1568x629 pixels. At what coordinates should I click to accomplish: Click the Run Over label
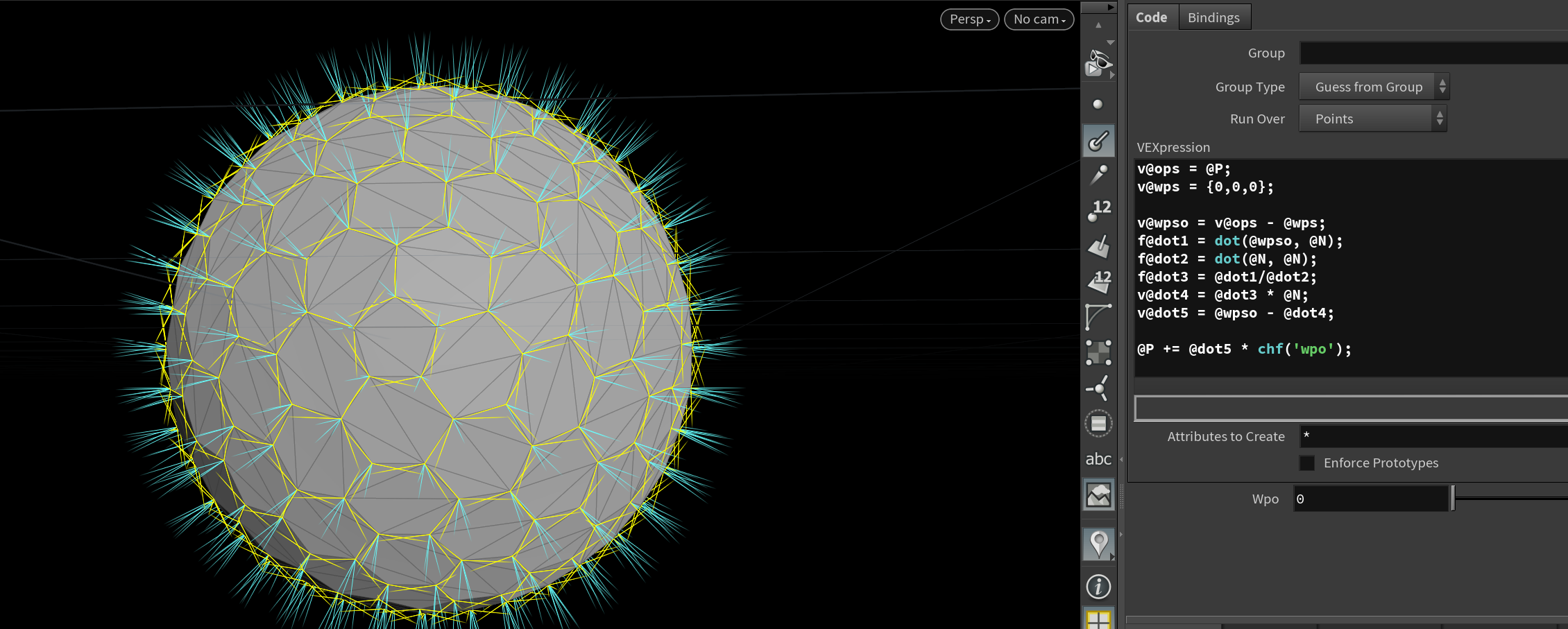click(1257, 119)
